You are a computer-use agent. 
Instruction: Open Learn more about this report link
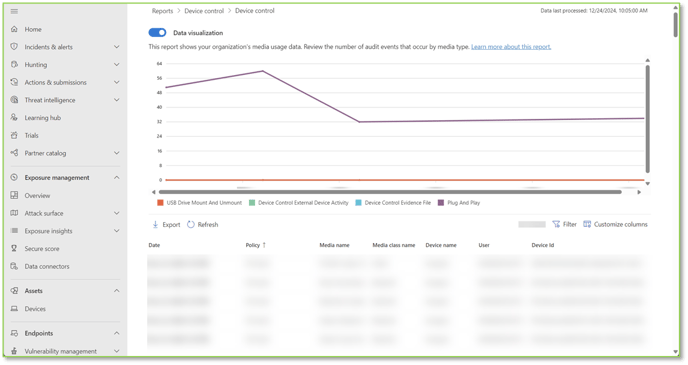[x=511, y=47]
